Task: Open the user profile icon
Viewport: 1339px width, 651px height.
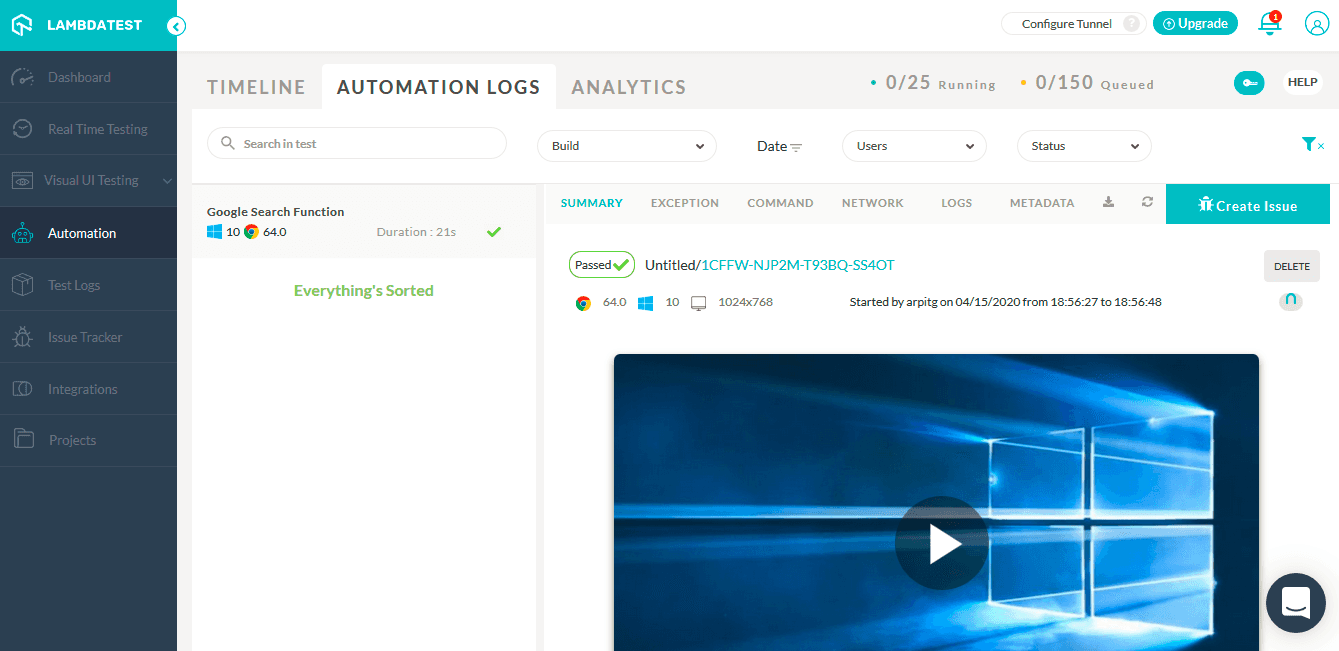Action: coord(1316,24)
